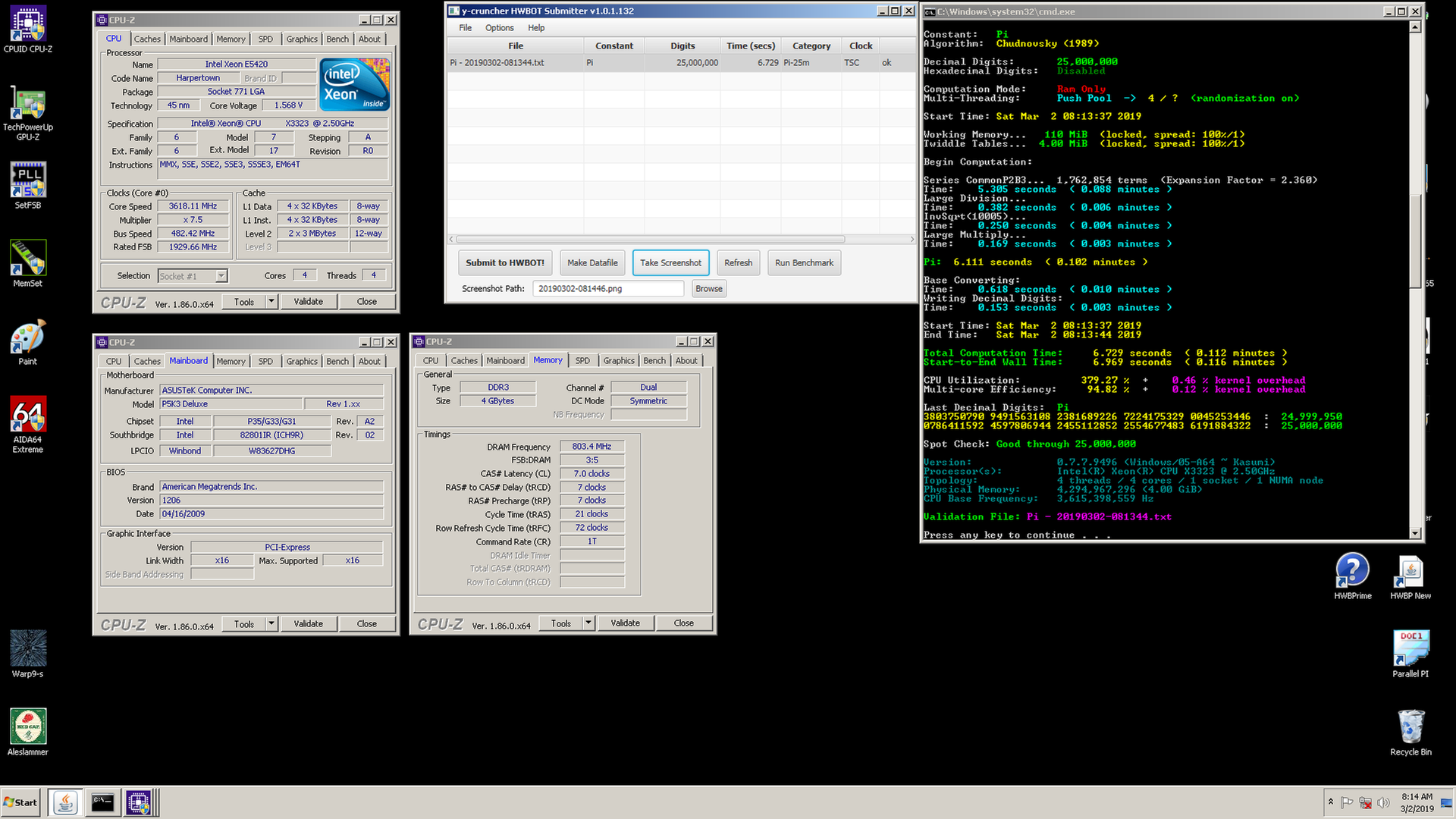Open About tab in Memory CPU-Z window
The image size is (1456, 819).
pos(686,361)
